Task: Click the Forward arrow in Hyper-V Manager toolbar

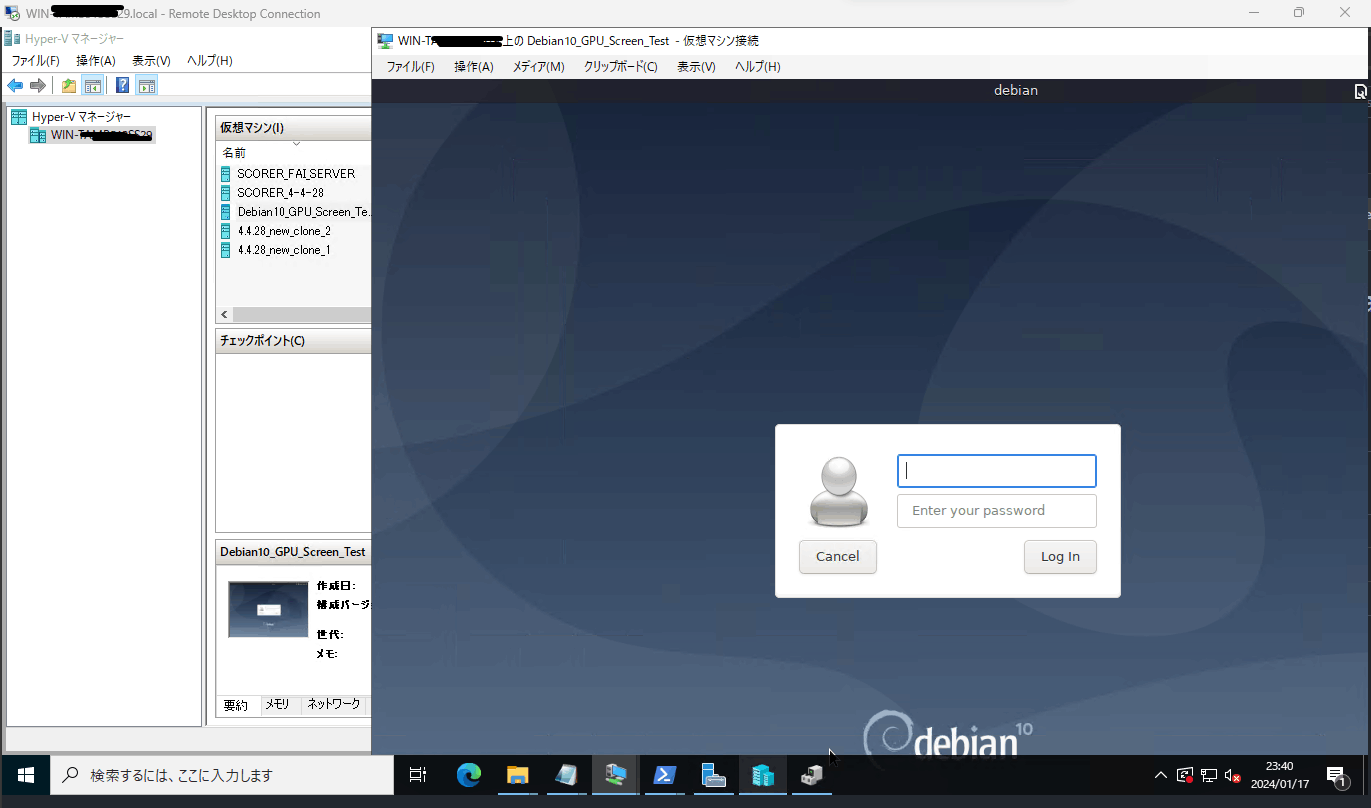Action: coord(38,86)
